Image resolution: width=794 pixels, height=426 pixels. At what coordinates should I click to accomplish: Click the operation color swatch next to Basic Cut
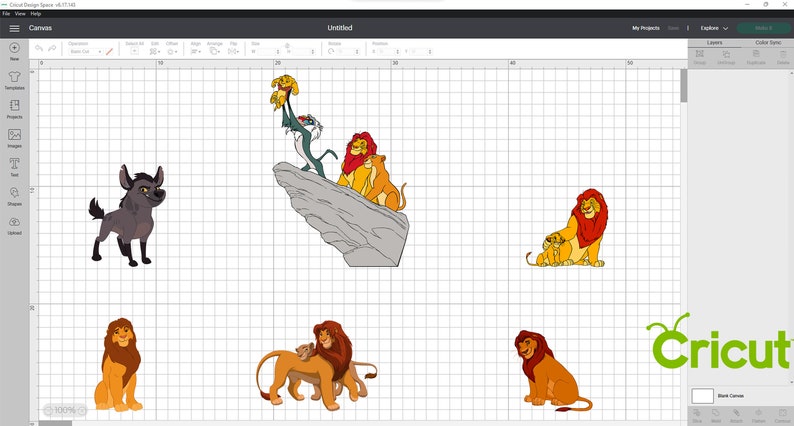(x=109, y=52)
